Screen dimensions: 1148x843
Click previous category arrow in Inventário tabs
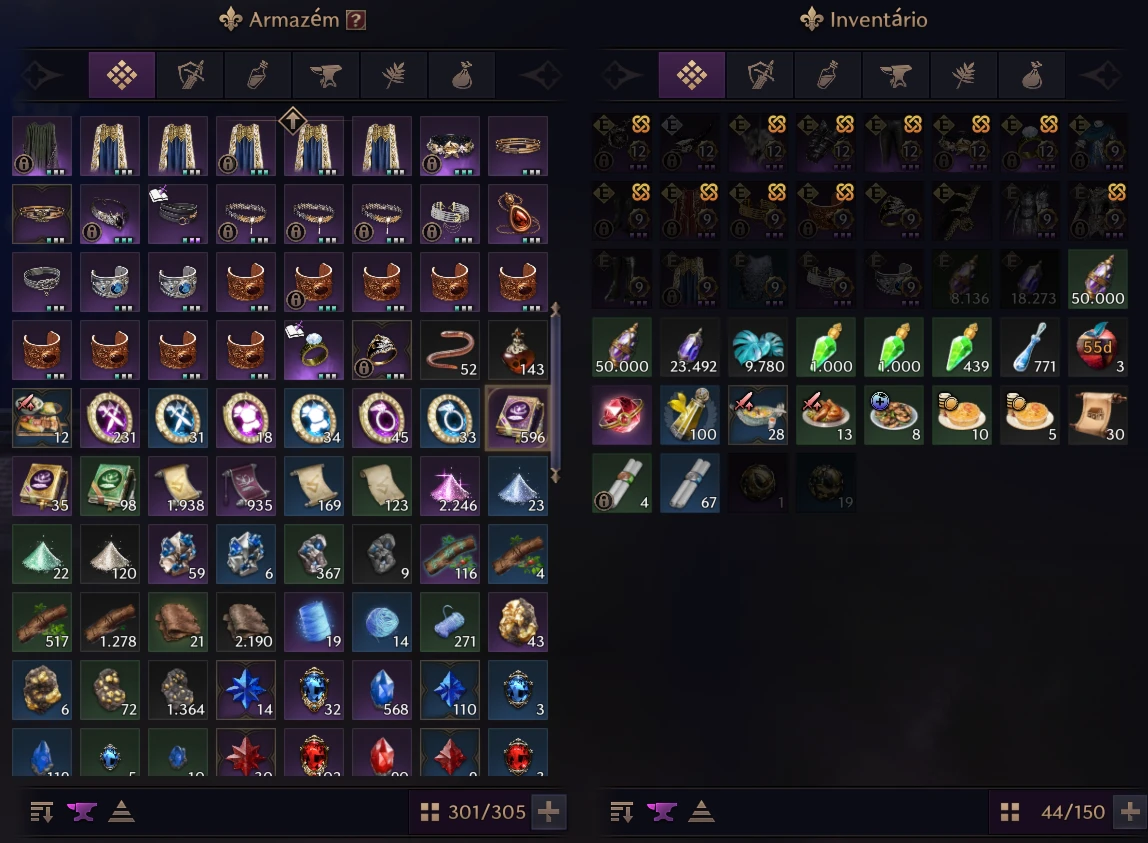point(621,75)
